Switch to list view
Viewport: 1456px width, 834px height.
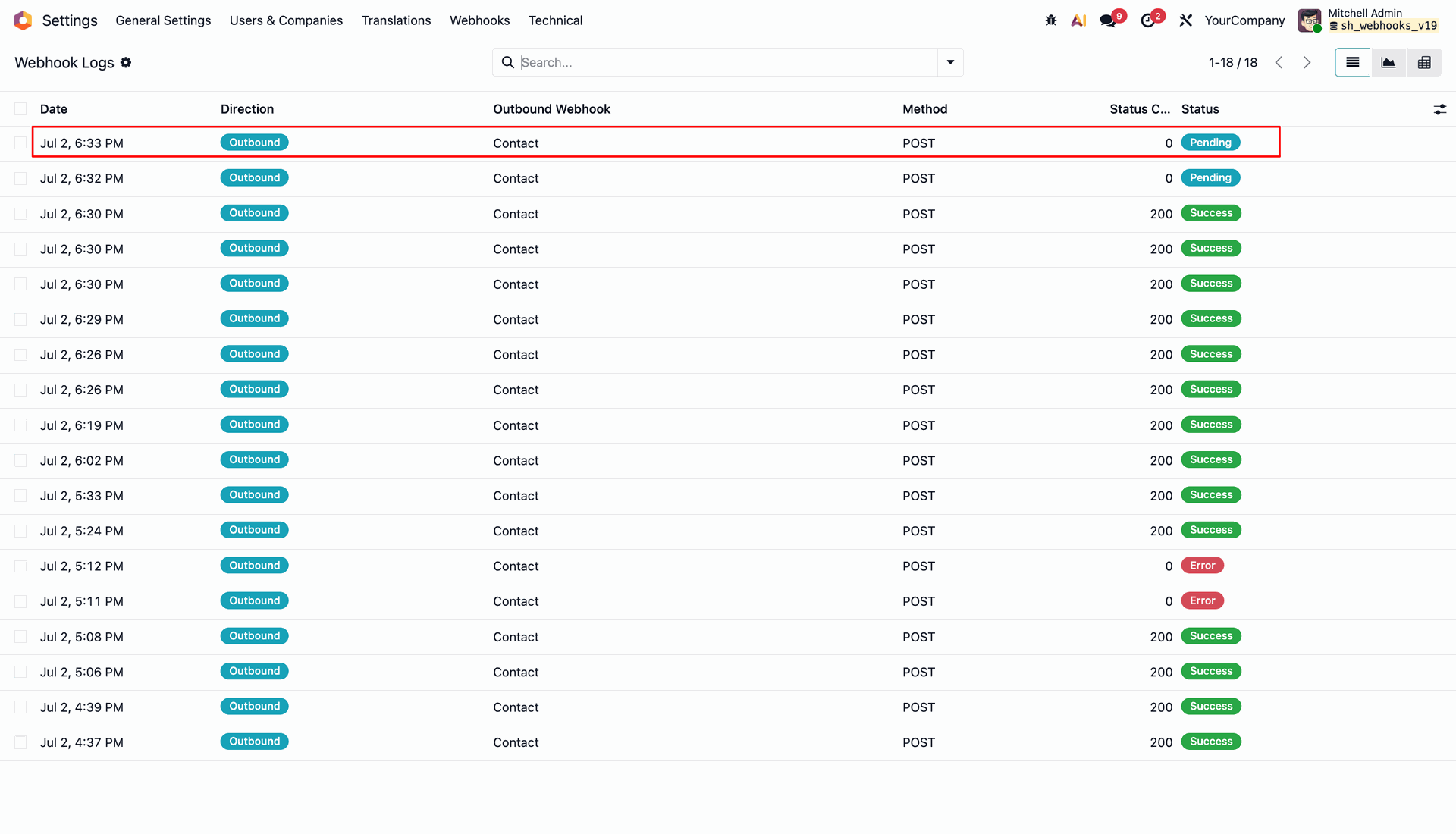(1352, 62)
